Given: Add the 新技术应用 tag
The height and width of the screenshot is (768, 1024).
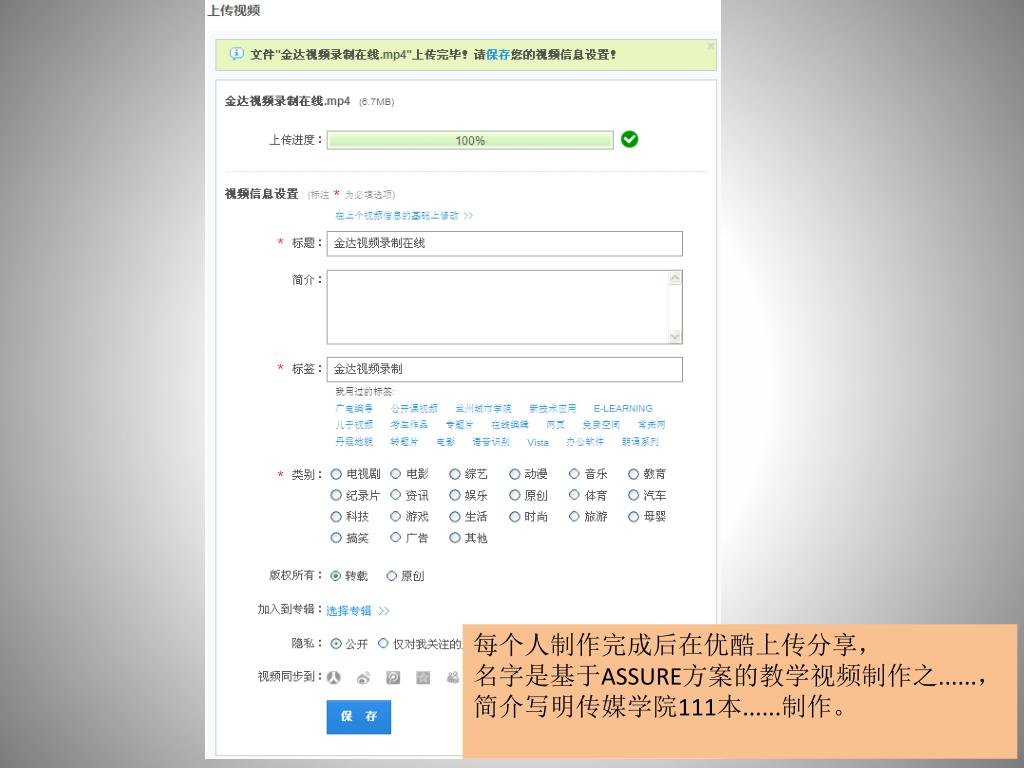Looking at the screenshot, I should [552, 409].
